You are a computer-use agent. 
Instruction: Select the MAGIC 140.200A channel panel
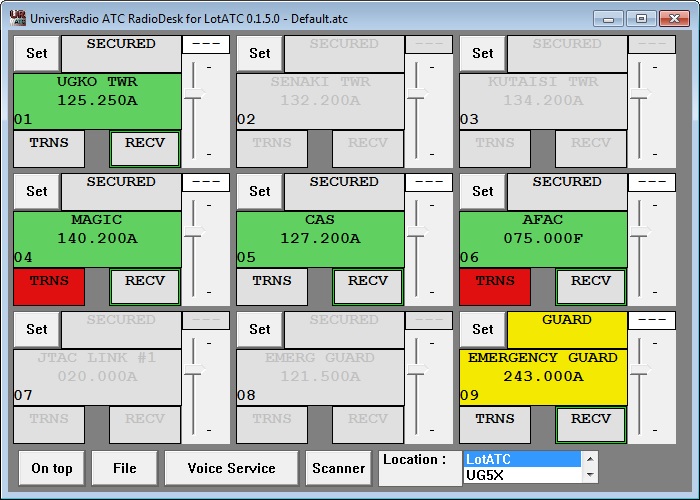[x=97, y=239]
